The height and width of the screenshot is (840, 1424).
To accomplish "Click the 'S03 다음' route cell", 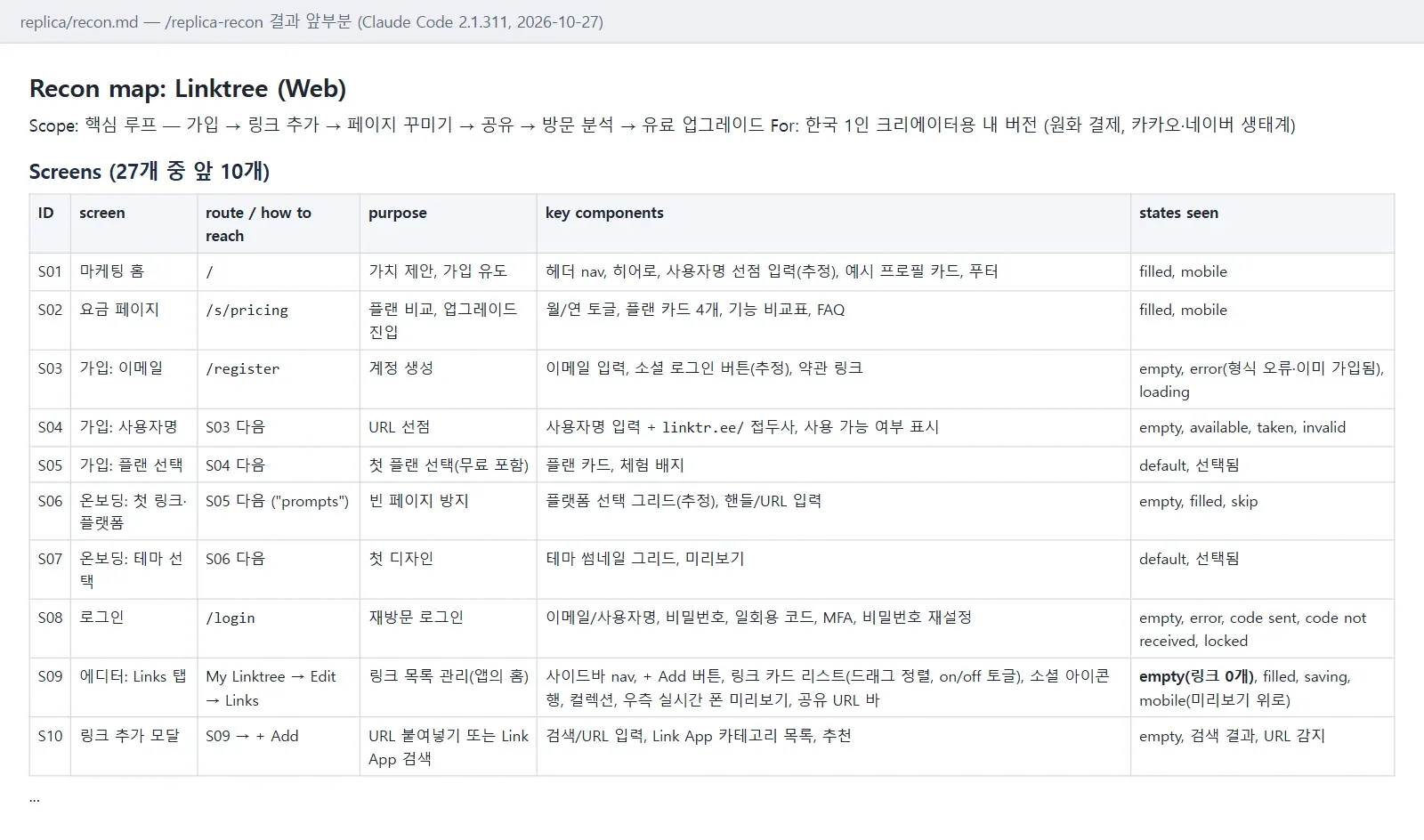I will [279, 427].
